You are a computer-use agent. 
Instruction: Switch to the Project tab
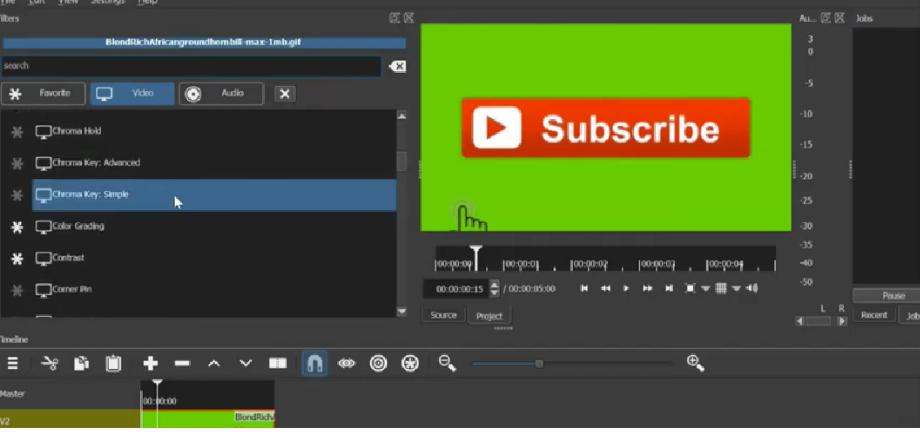click(489, 316)
